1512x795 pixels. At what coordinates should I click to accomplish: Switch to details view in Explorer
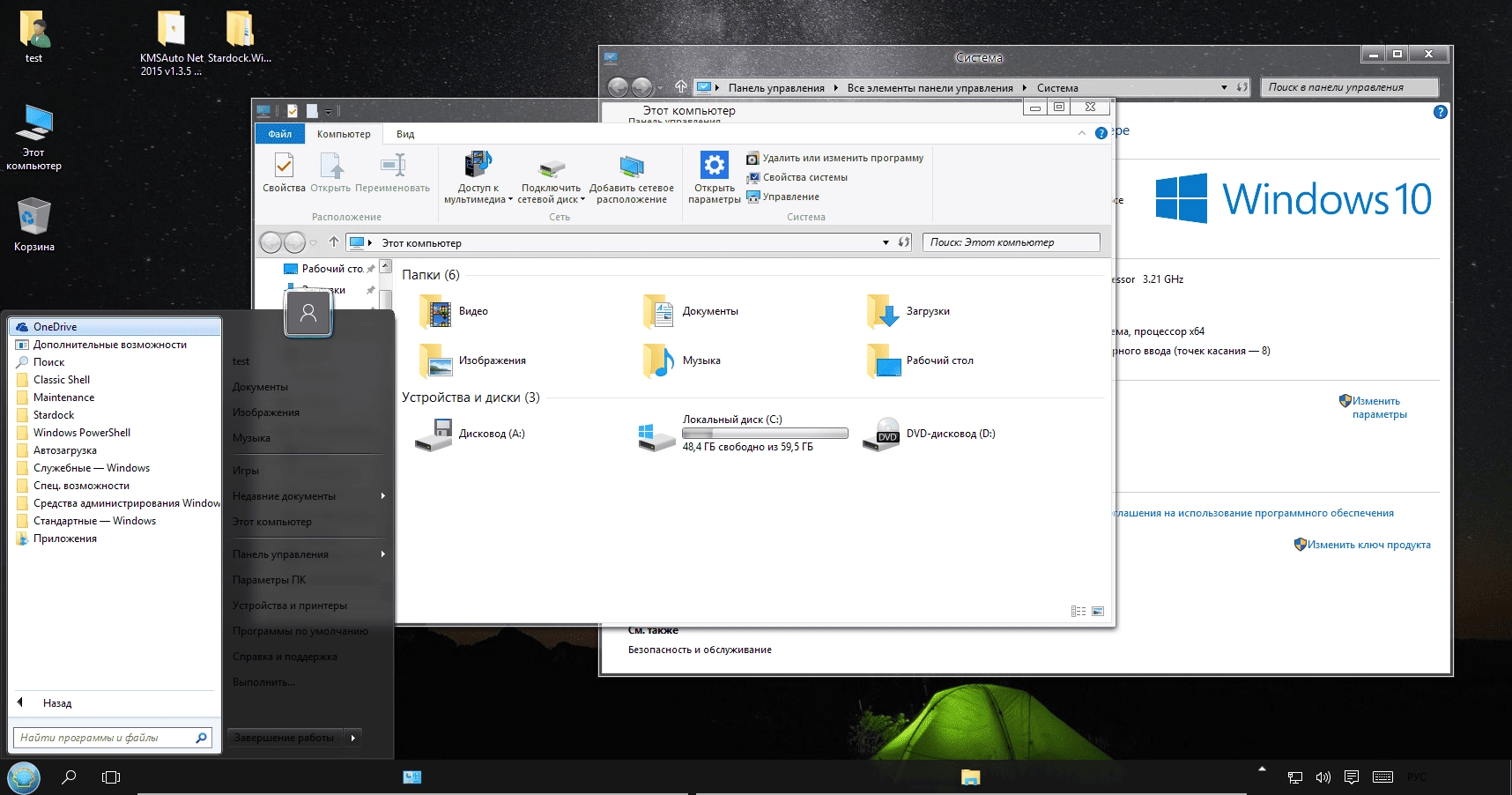pos(1078,612)
